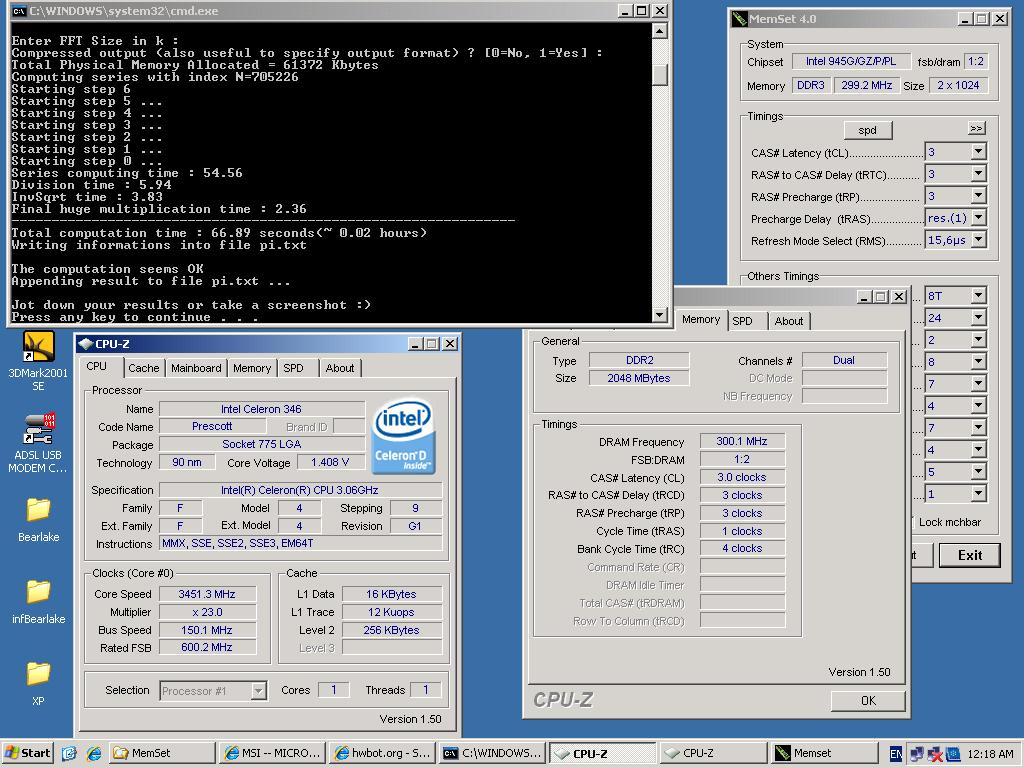Open the infBearlake desktop folder
Viewport: 1024px width, 768px height.
38,601
